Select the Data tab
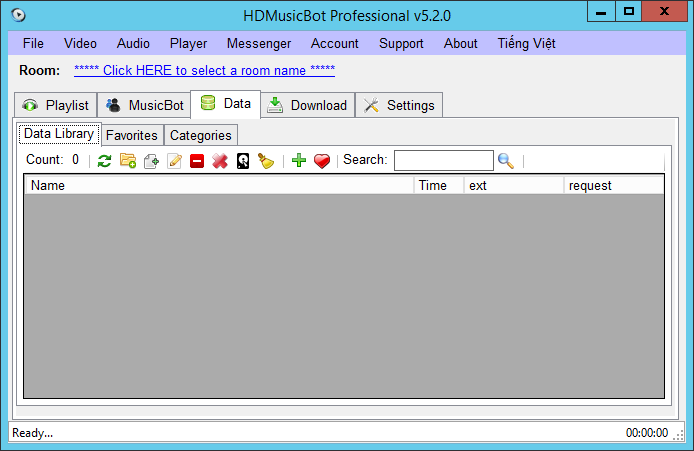The width and height of the screenshot is (694, 451). pos(226,104)
